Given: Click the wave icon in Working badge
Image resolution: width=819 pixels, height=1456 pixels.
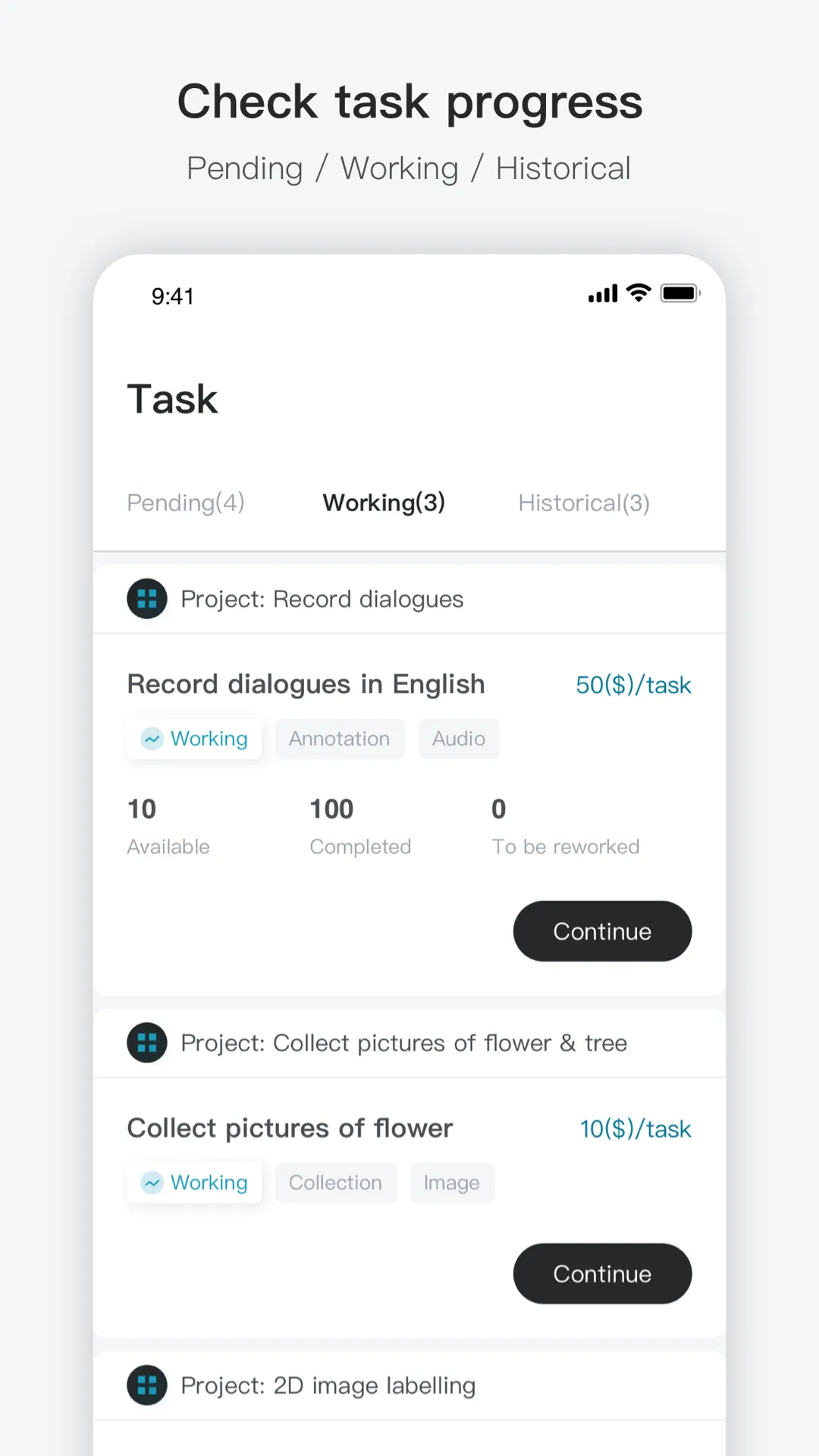Looking at the screenshot, I should (152, 739).
